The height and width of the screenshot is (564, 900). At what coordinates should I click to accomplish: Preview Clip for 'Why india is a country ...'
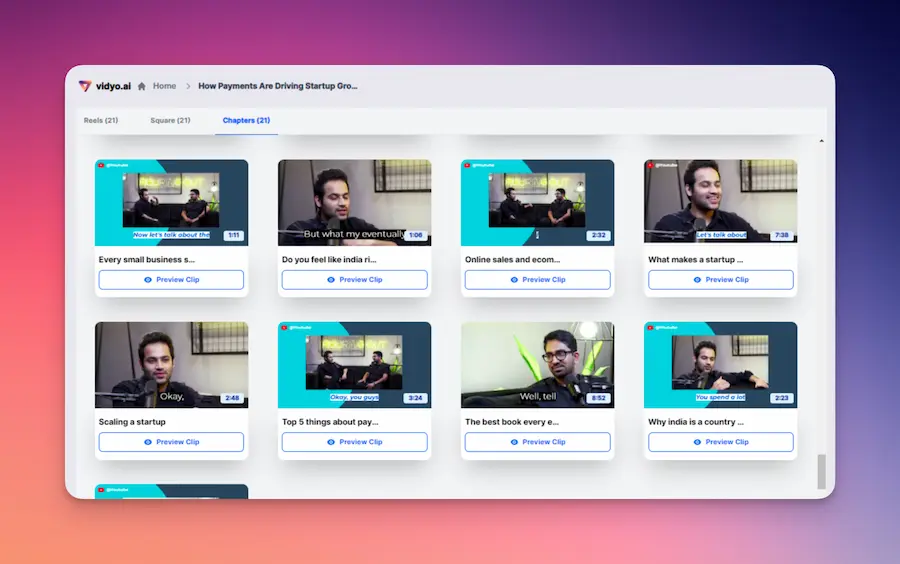(x=721, y=442)
